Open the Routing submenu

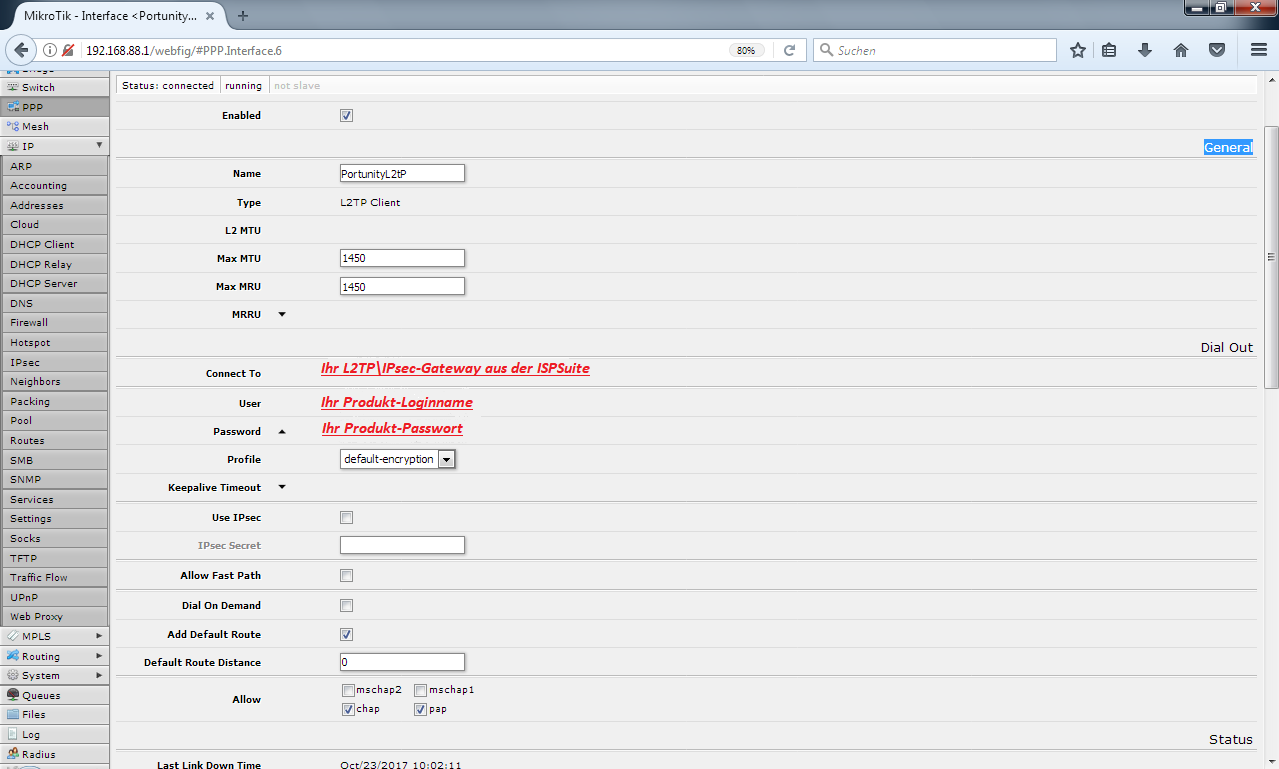click(x=55, y=656)
